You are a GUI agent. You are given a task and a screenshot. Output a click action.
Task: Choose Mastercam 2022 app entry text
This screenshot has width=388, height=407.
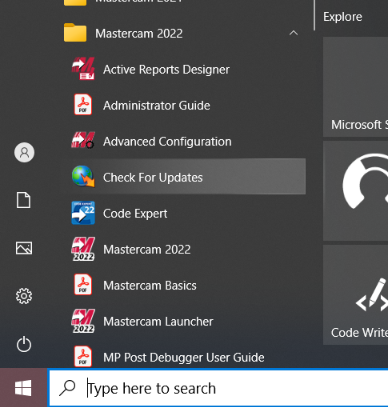pyautogui.click(x=147, y=250)
